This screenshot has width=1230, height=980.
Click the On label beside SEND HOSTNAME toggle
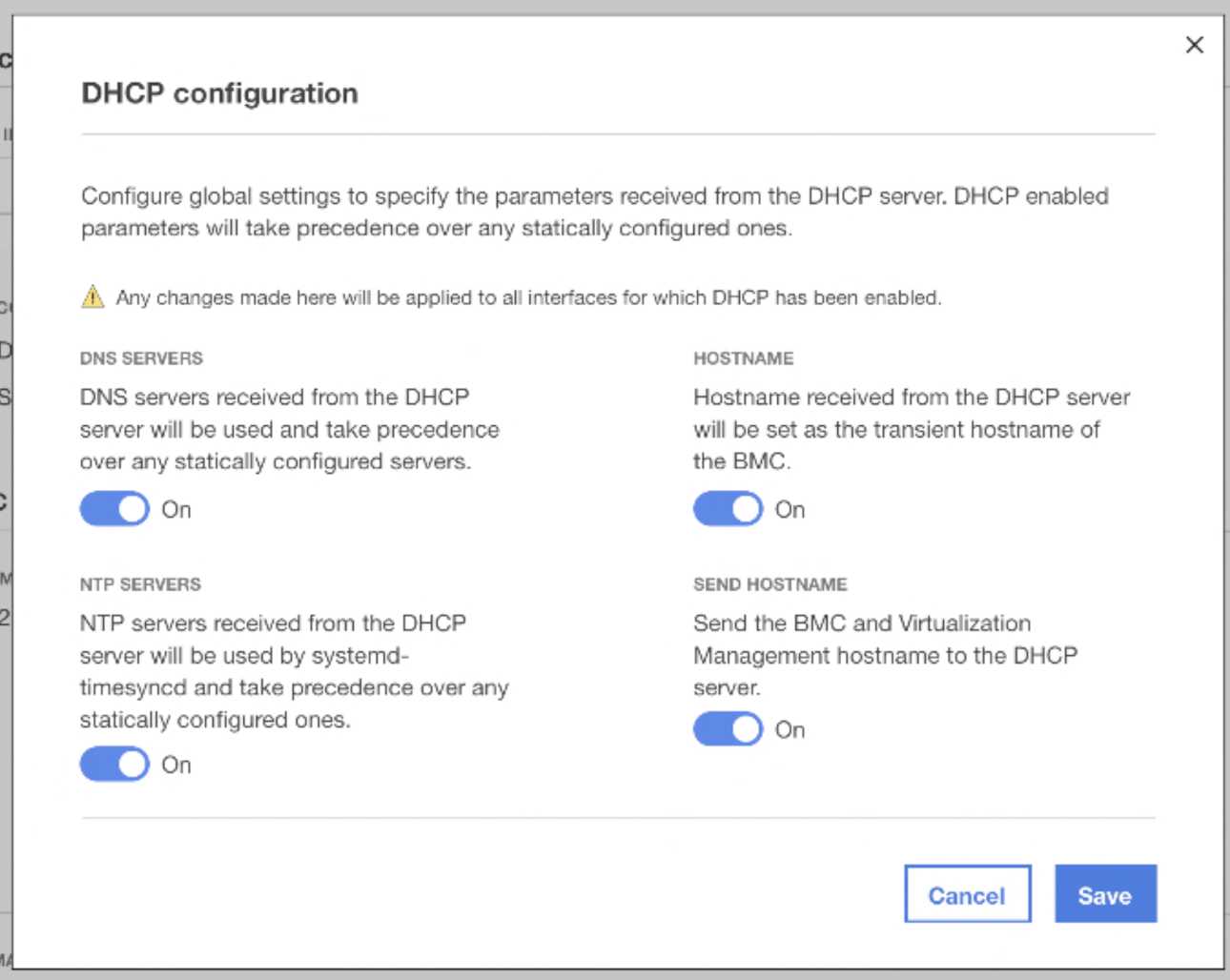tap(789, 729)
